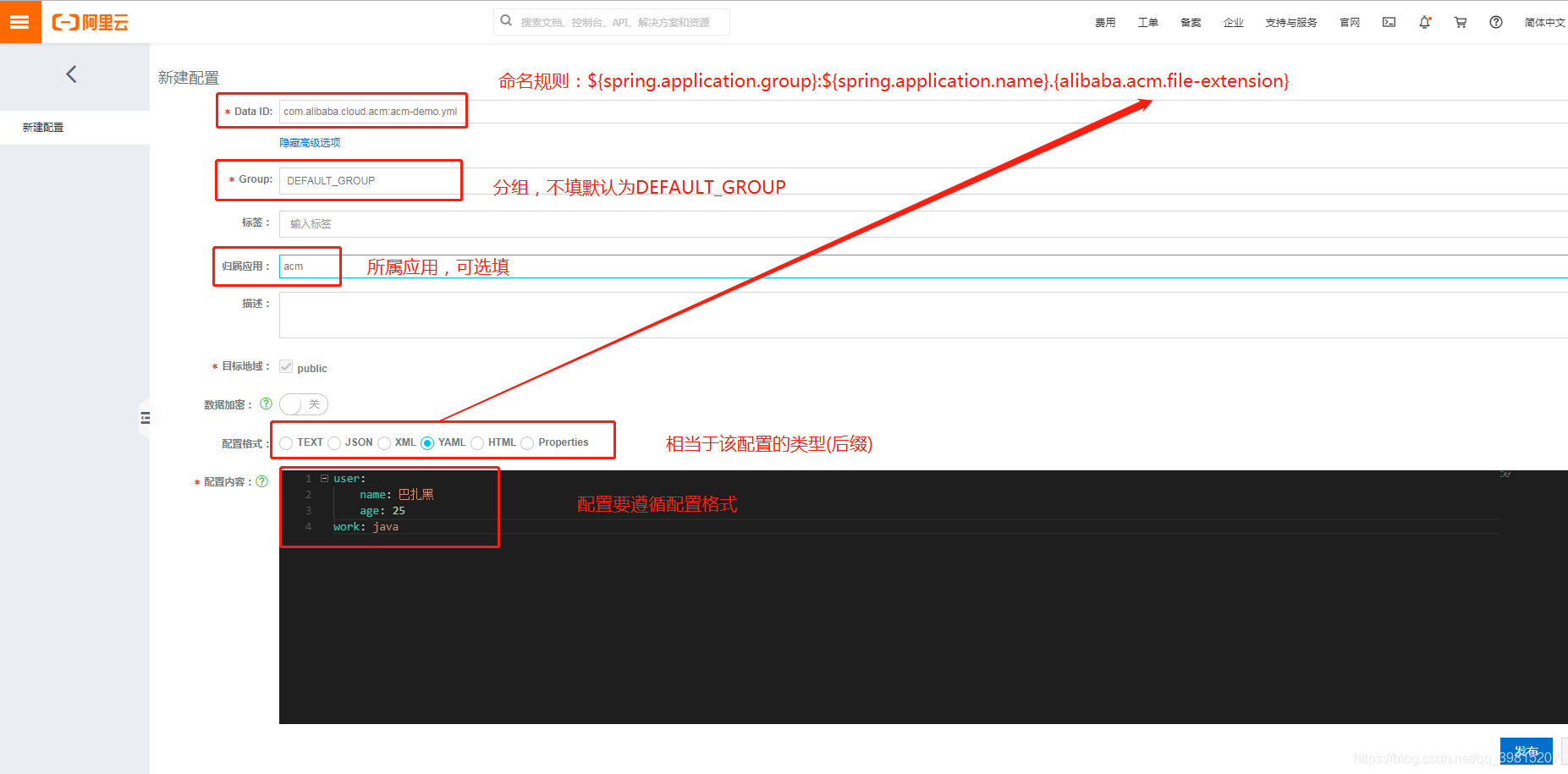The width and height of the screenshot is (1568, 774).
Task: Select the TEXT format radio button
Action: (286, 443)
